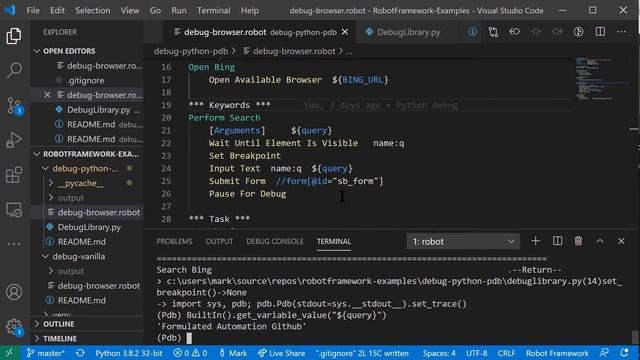
Task: Open the Help menu
Action: [249, 10]
